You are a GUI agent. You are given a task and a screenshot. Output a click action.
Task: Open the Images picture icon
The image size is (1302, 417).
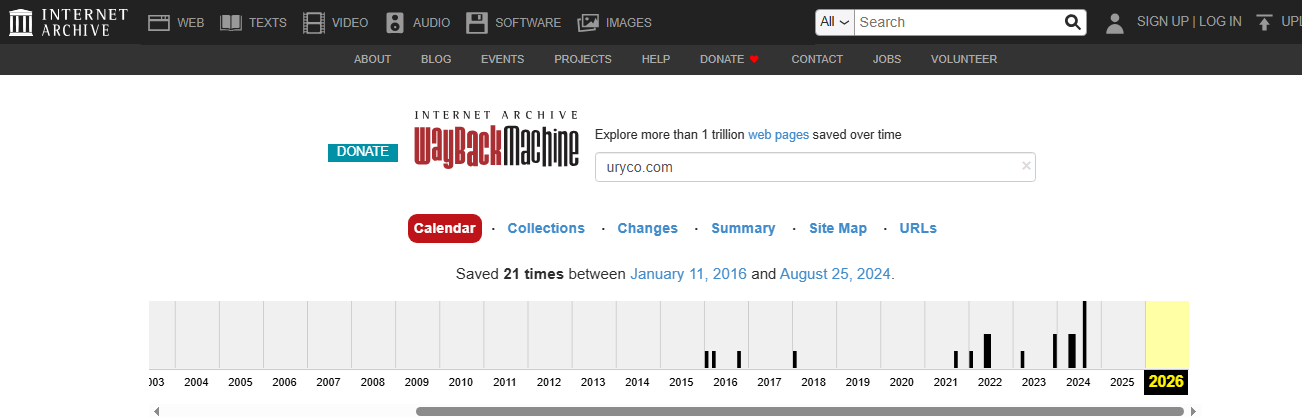[x=588, y=22]
